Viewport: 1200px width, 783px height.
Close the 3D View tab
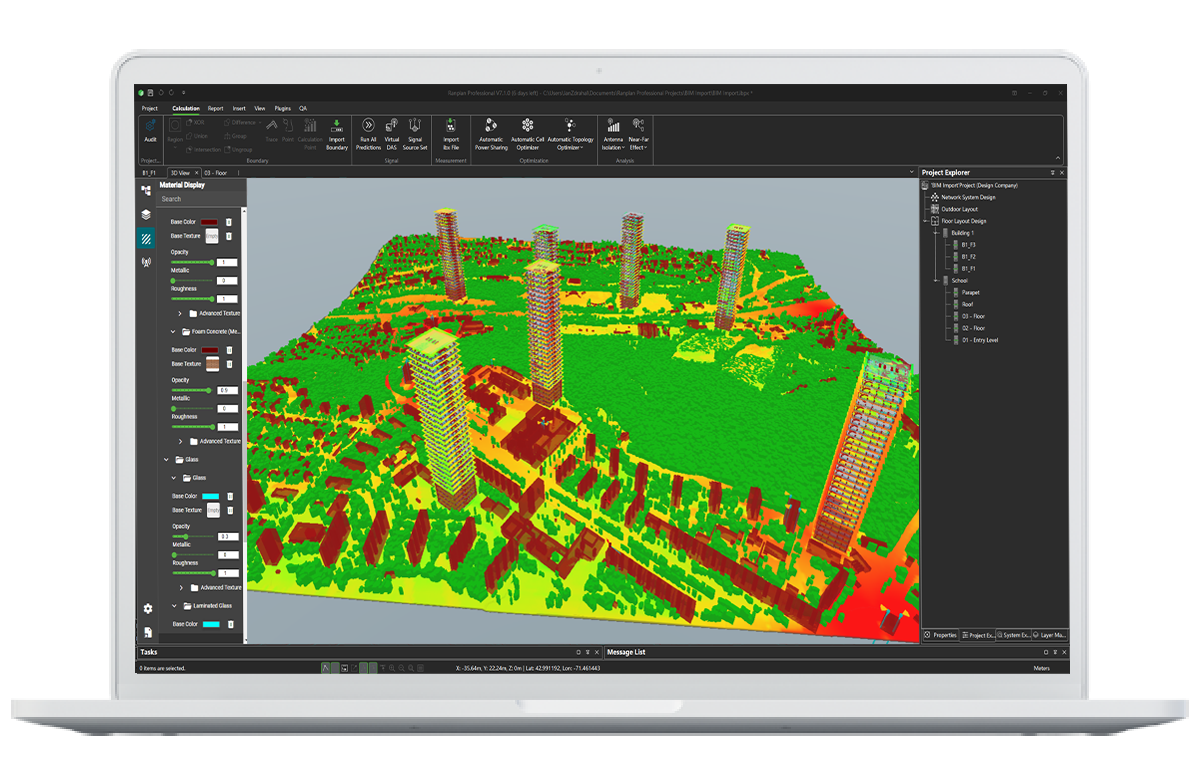[x=196, y=173]
